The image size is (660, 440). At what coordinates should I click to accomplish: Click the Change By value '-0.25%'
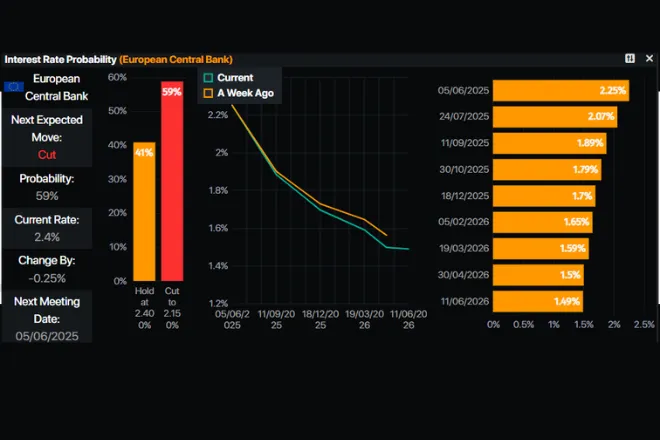point(47,278)
